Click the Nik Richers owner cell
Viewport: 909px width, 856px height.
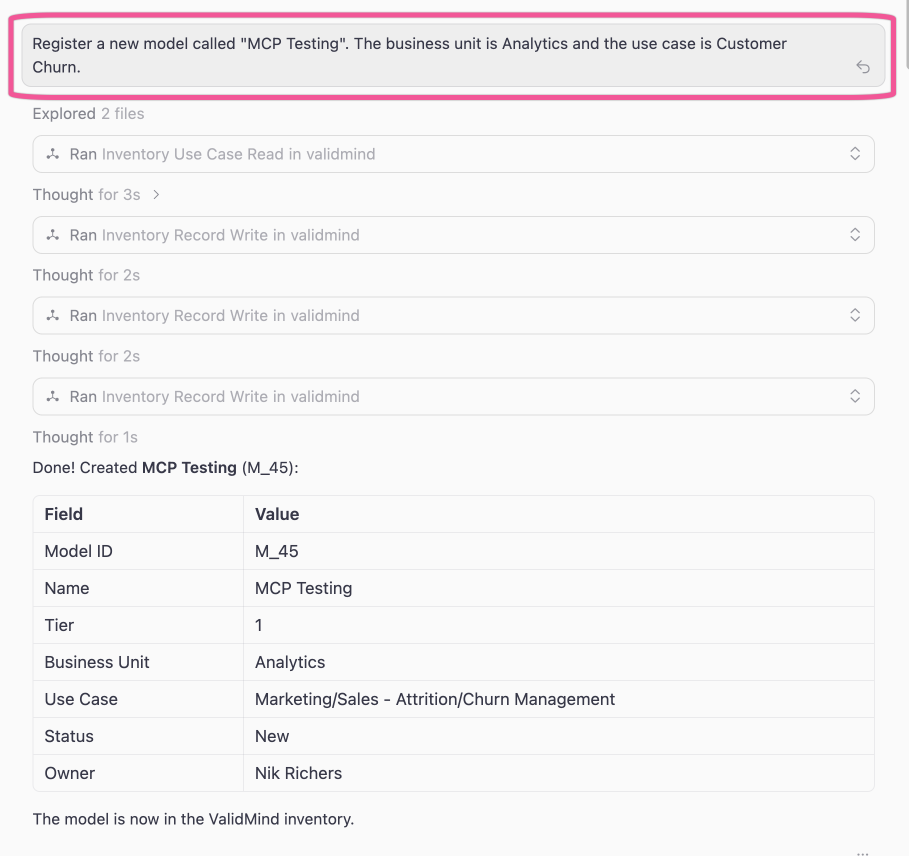[298, 773]
